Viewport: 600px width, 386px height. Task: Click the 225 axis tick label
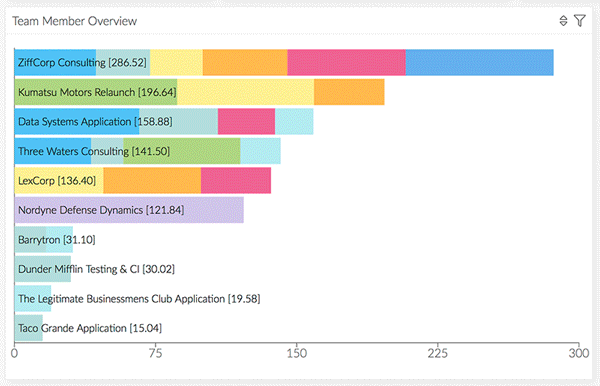(x=438, y=353)
